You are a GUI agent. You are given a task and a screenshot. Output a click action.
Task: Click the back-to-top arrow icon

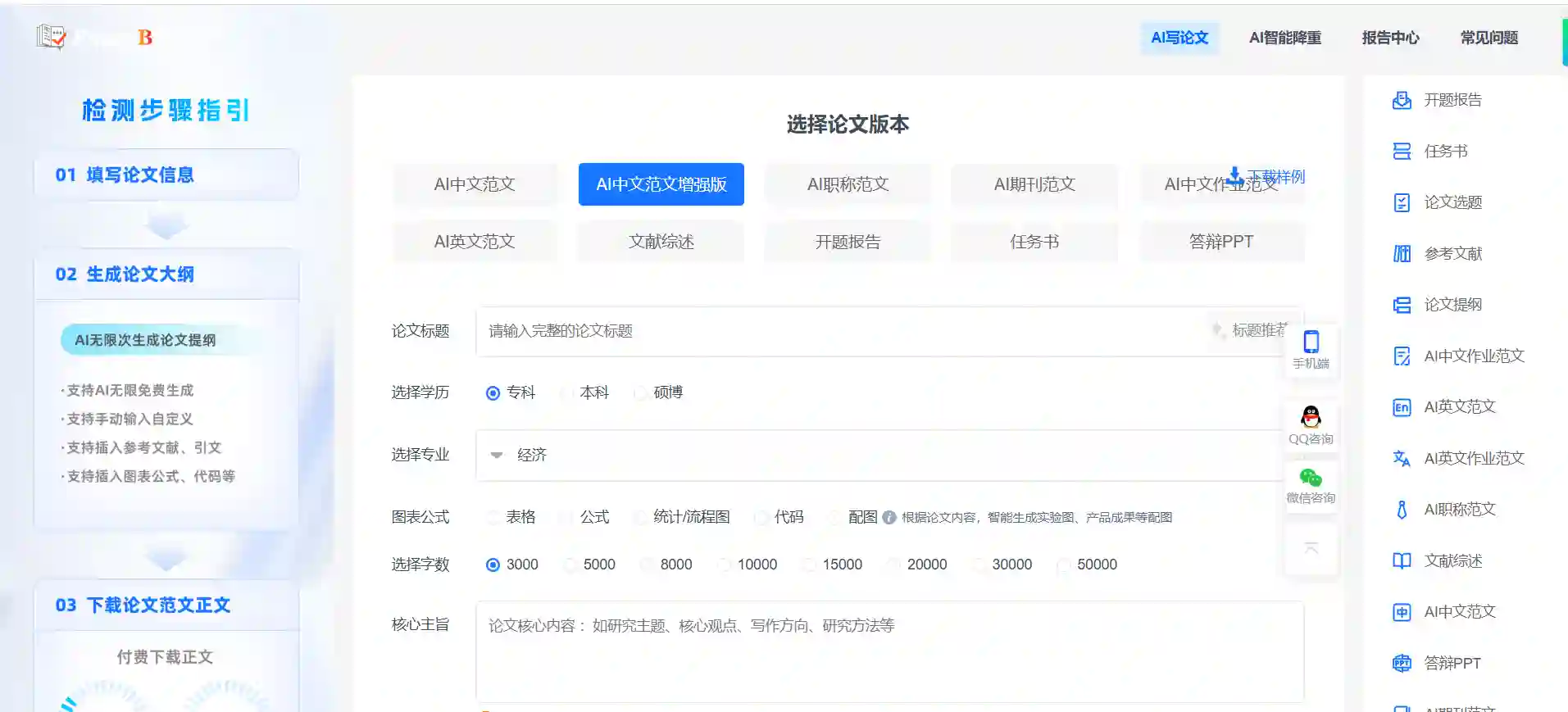click(x=1311, y=548)
